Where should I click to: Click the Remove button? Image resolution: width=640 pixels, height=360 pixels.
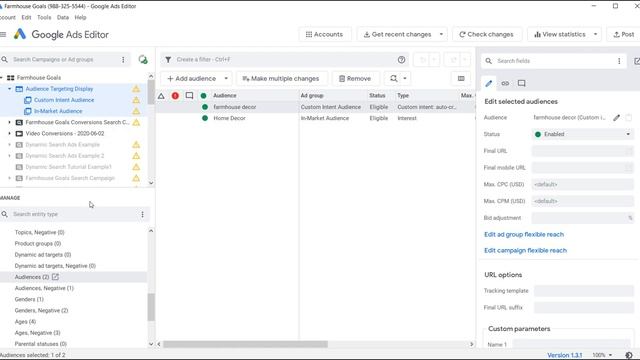[355, 78]
